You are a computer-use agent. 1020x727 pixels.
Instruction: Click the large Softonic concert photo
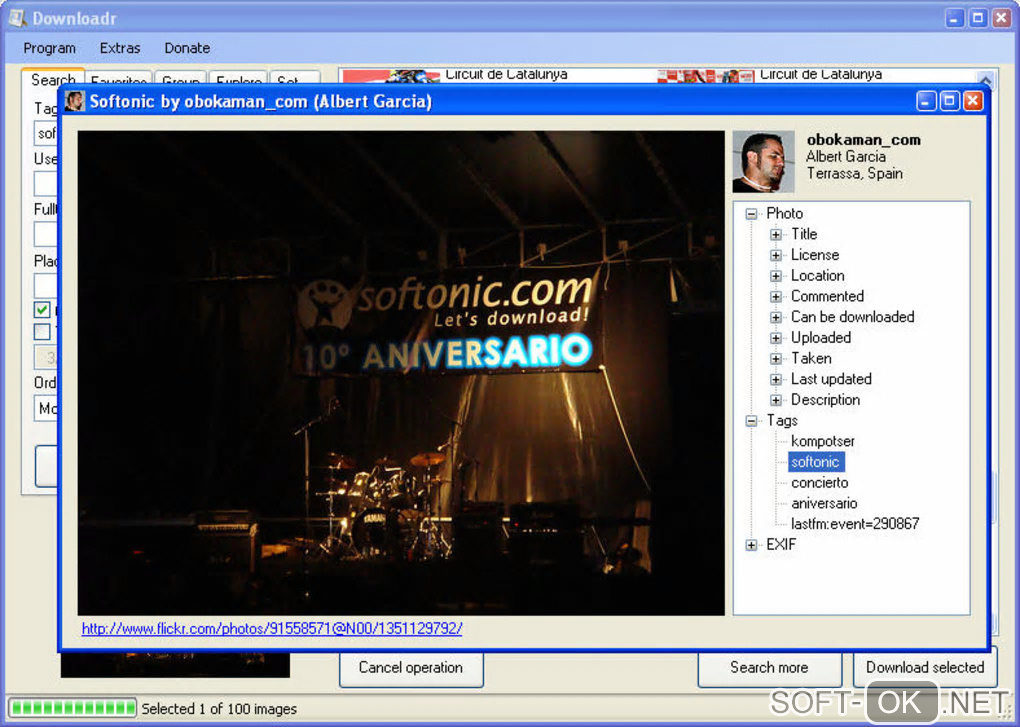pyautogui.click(x=401, y=373)
